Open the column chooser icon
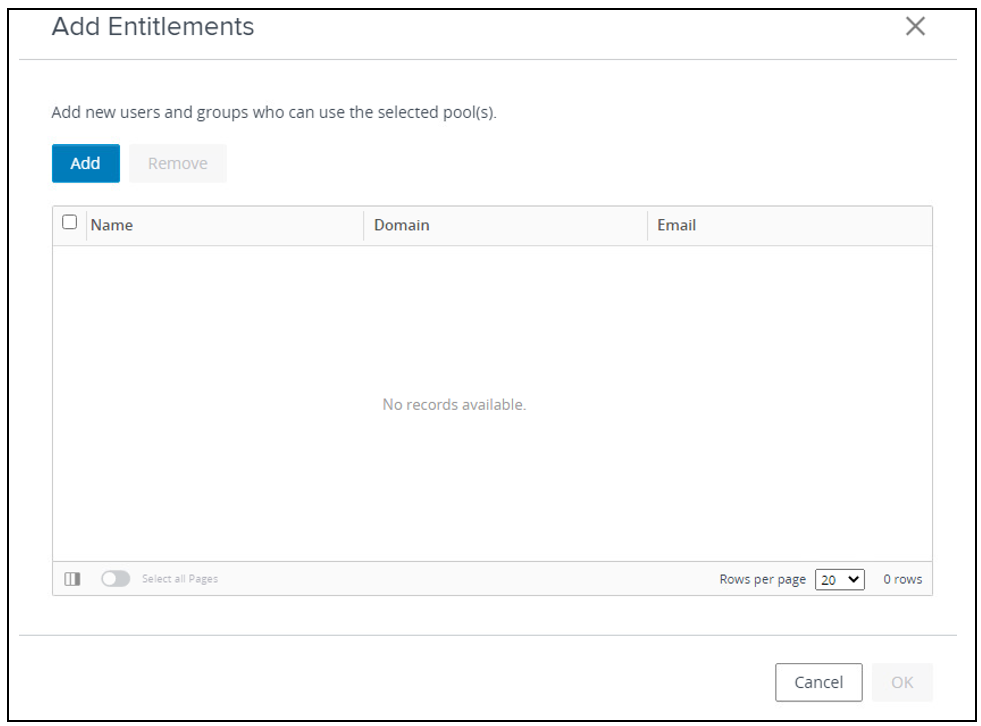Screen dimensions: 981x726 [72, 579]
